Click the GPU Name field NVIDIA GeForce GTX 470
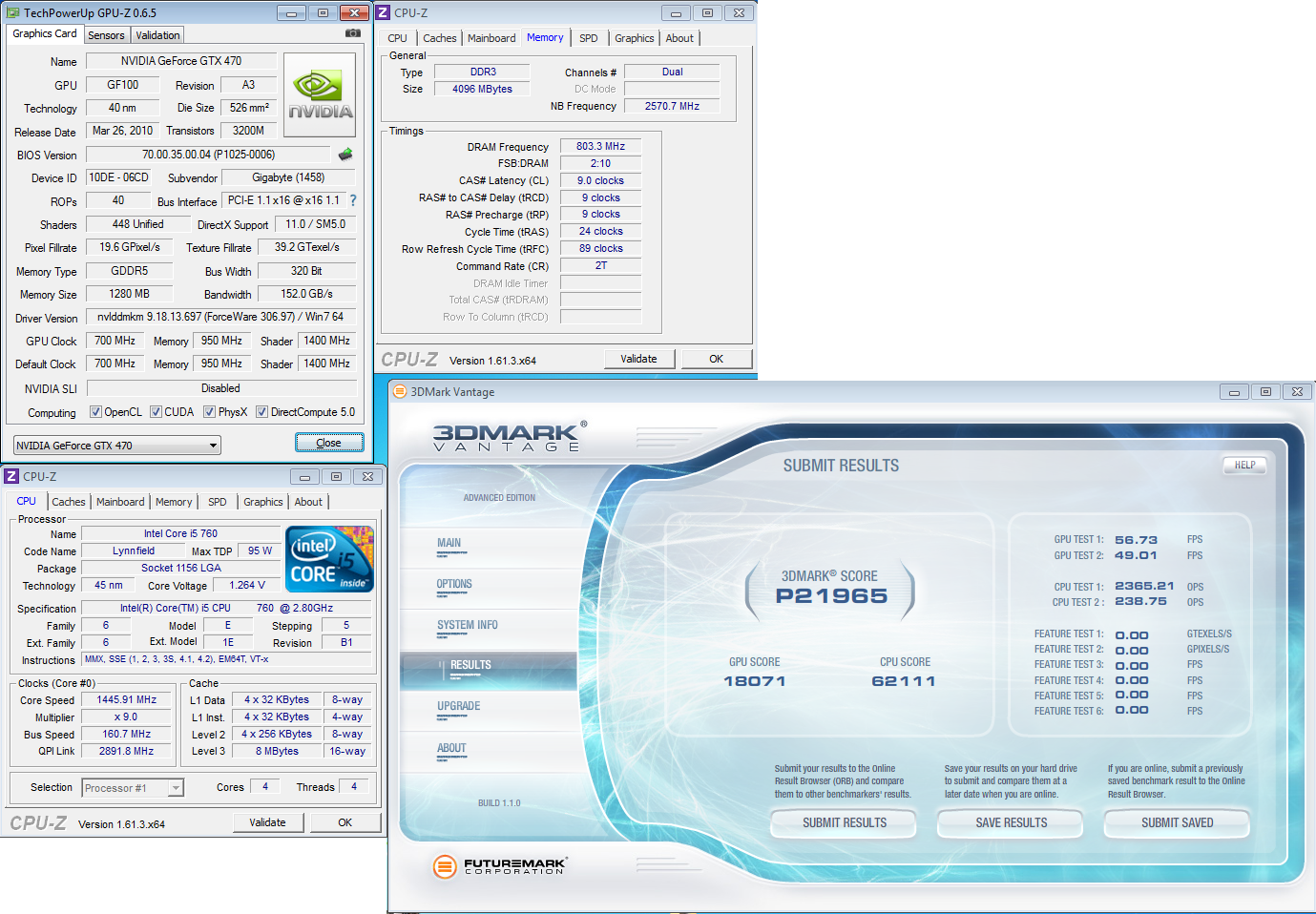The width and height of the screenshot is (1316, 914). [181, 61]
